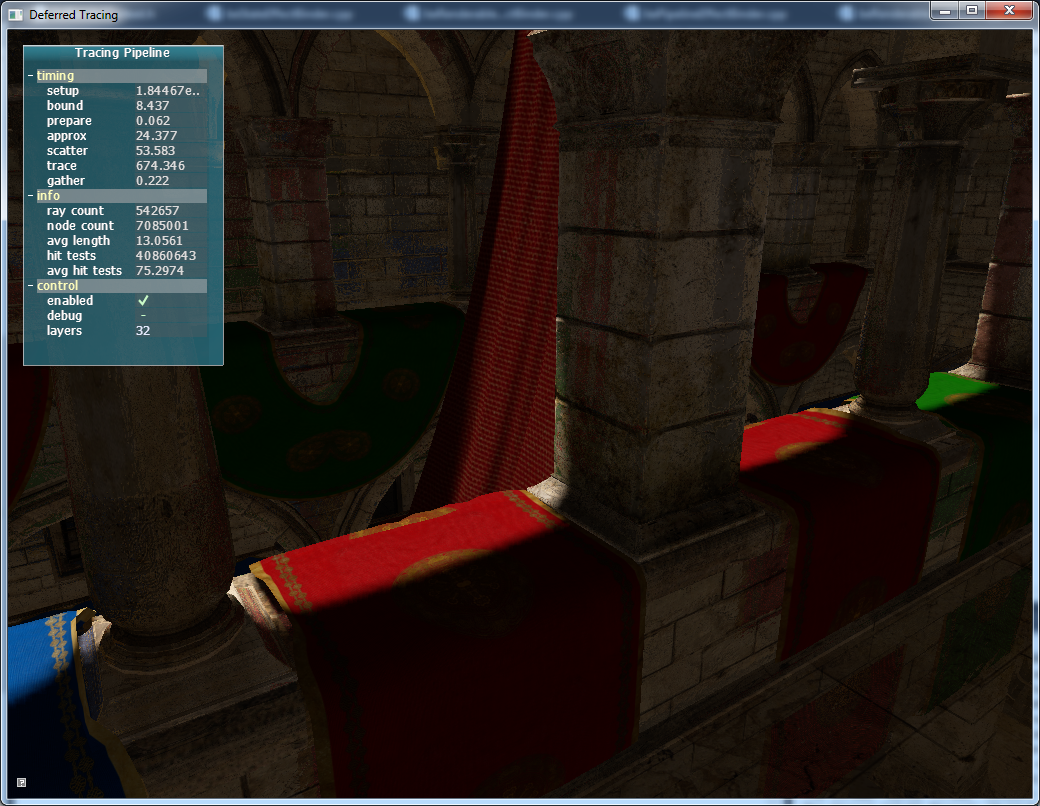Maximize the Deferred Tracing window

[971, 10]
